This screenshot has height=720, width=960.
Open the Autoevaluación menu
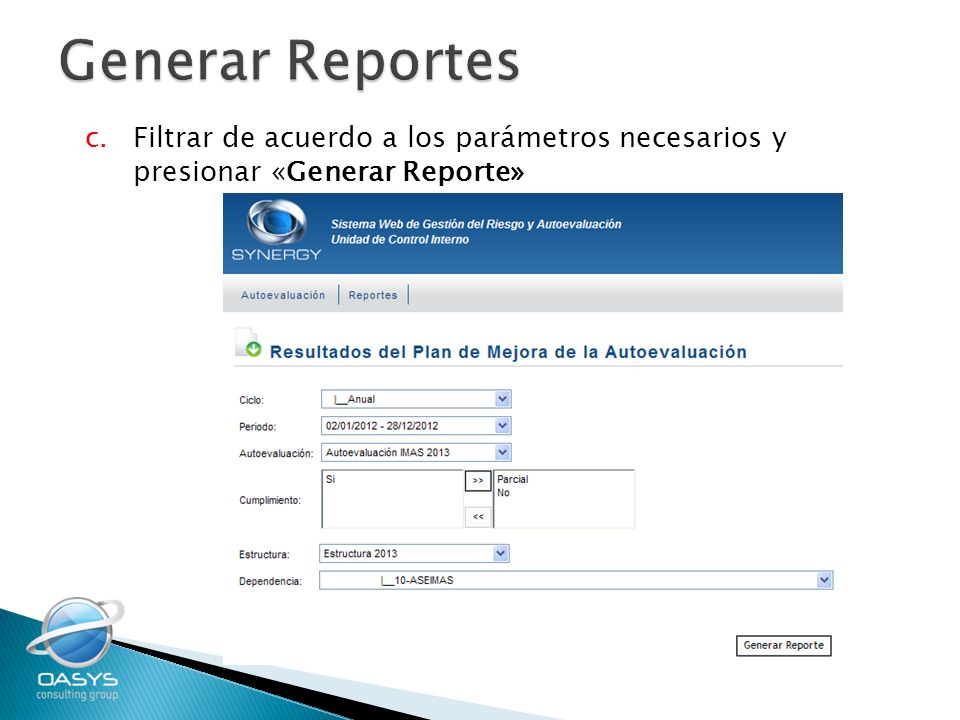[283, 295]
